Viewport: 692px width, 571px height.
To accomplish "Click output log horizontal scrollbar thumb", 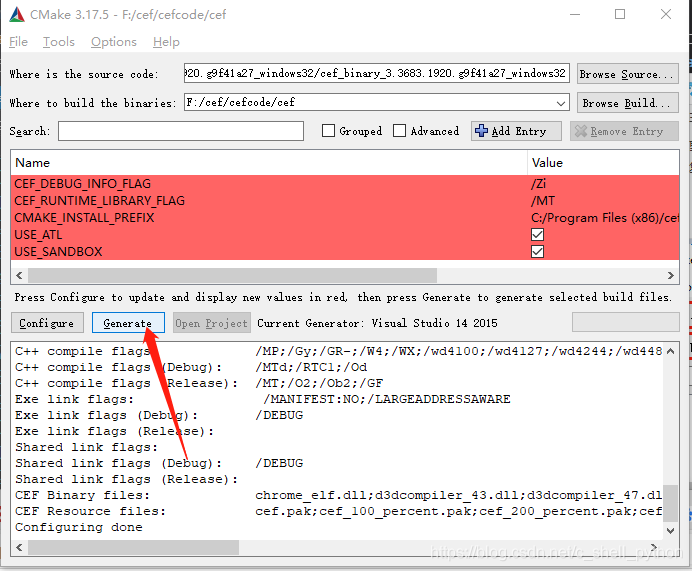I will 134,548.
